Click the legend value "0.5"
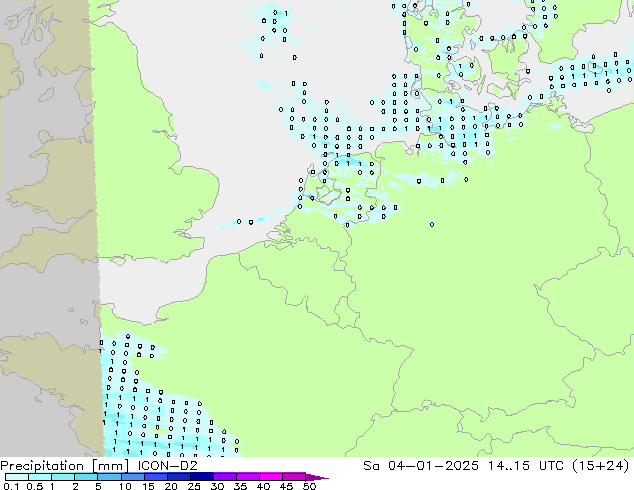The image size is (634, 490). coord(35,486)
